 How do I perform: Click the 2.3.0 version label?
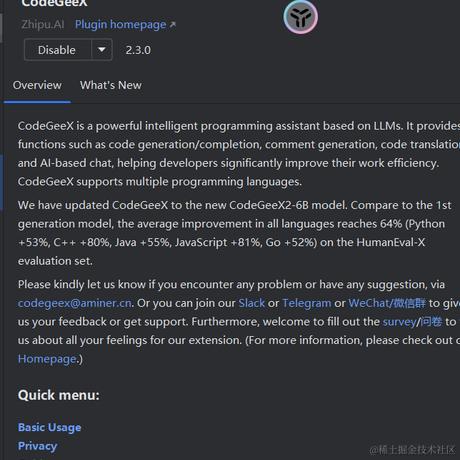point(138,50)
